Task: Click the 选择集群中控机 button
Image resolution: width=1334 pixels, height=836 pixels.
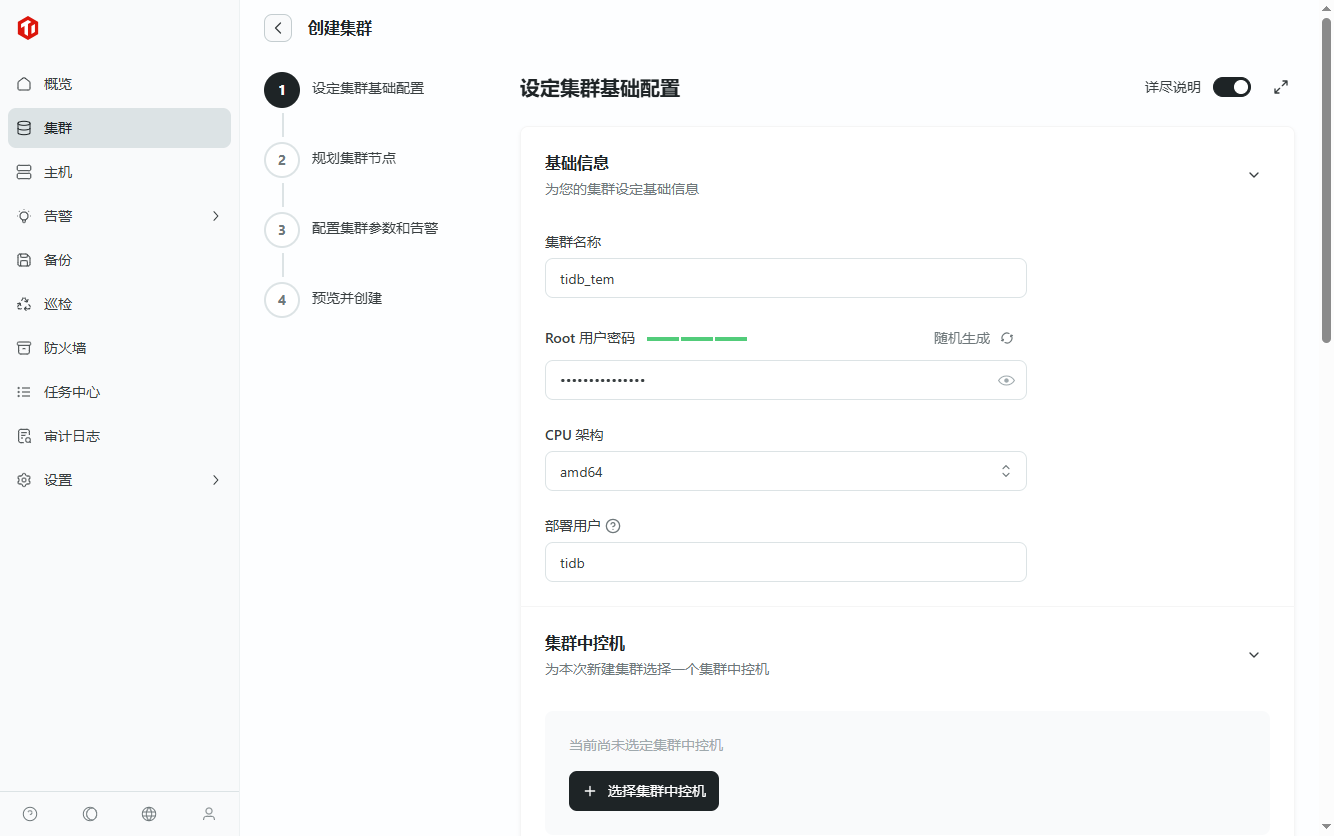Action: (644, 791)
